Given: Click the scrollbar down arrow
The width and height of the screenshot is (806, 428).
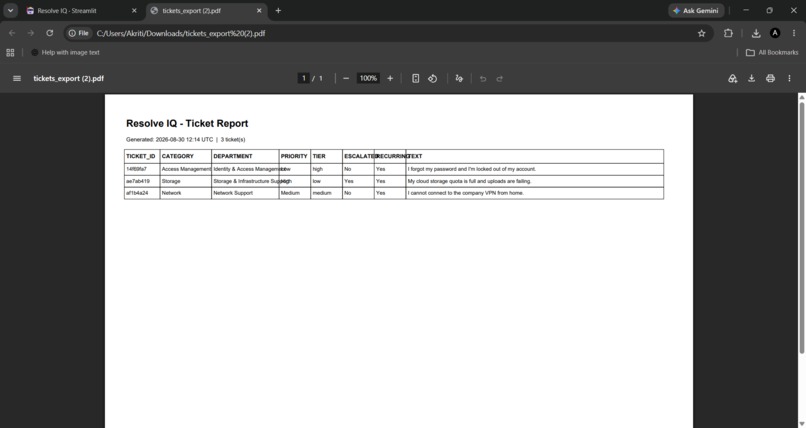Looking at the screenshot, I should point(801,424).
